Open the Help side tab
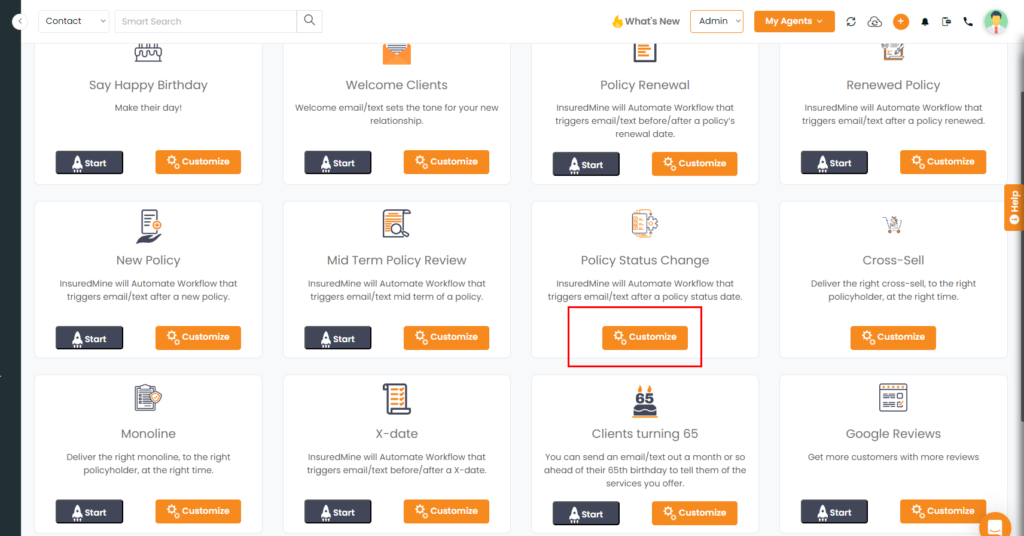This screenshot has width=1024, height=536. [1014, 208]
